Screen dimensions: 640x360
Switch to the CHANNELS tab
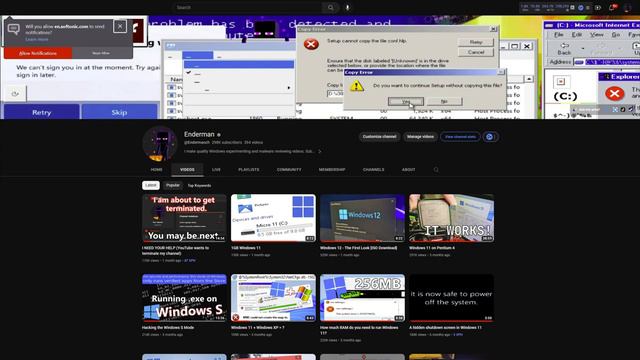click(373, 169)
